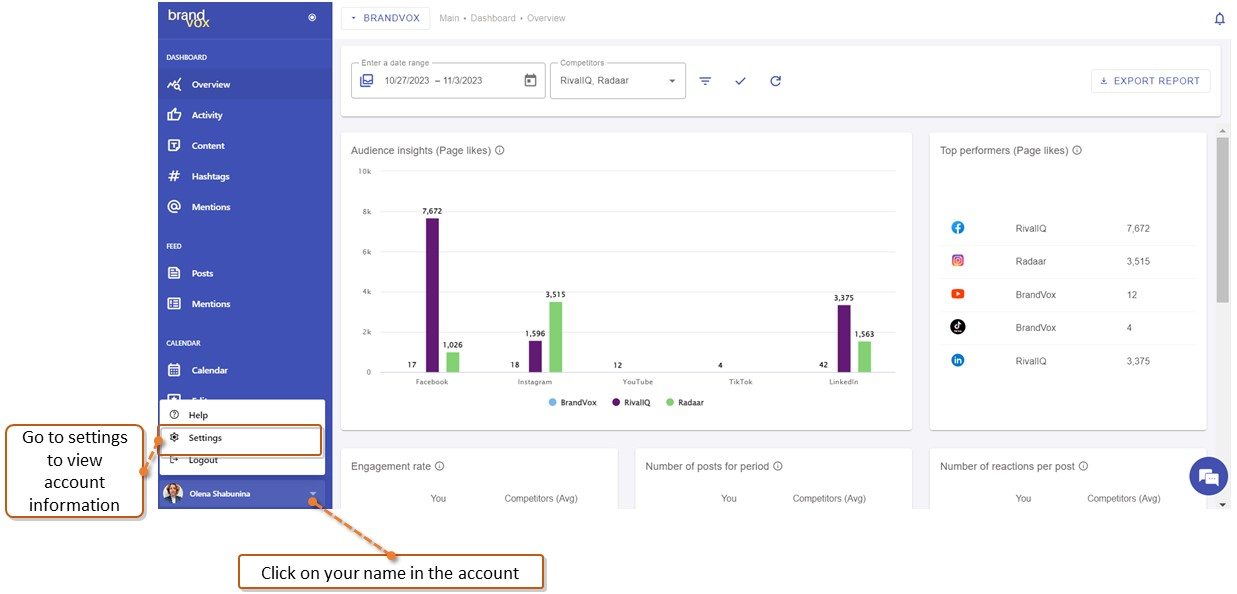Click the Radaar 3,515 Instagram bar
The image size is (1237, 594).
click(557, 337)
